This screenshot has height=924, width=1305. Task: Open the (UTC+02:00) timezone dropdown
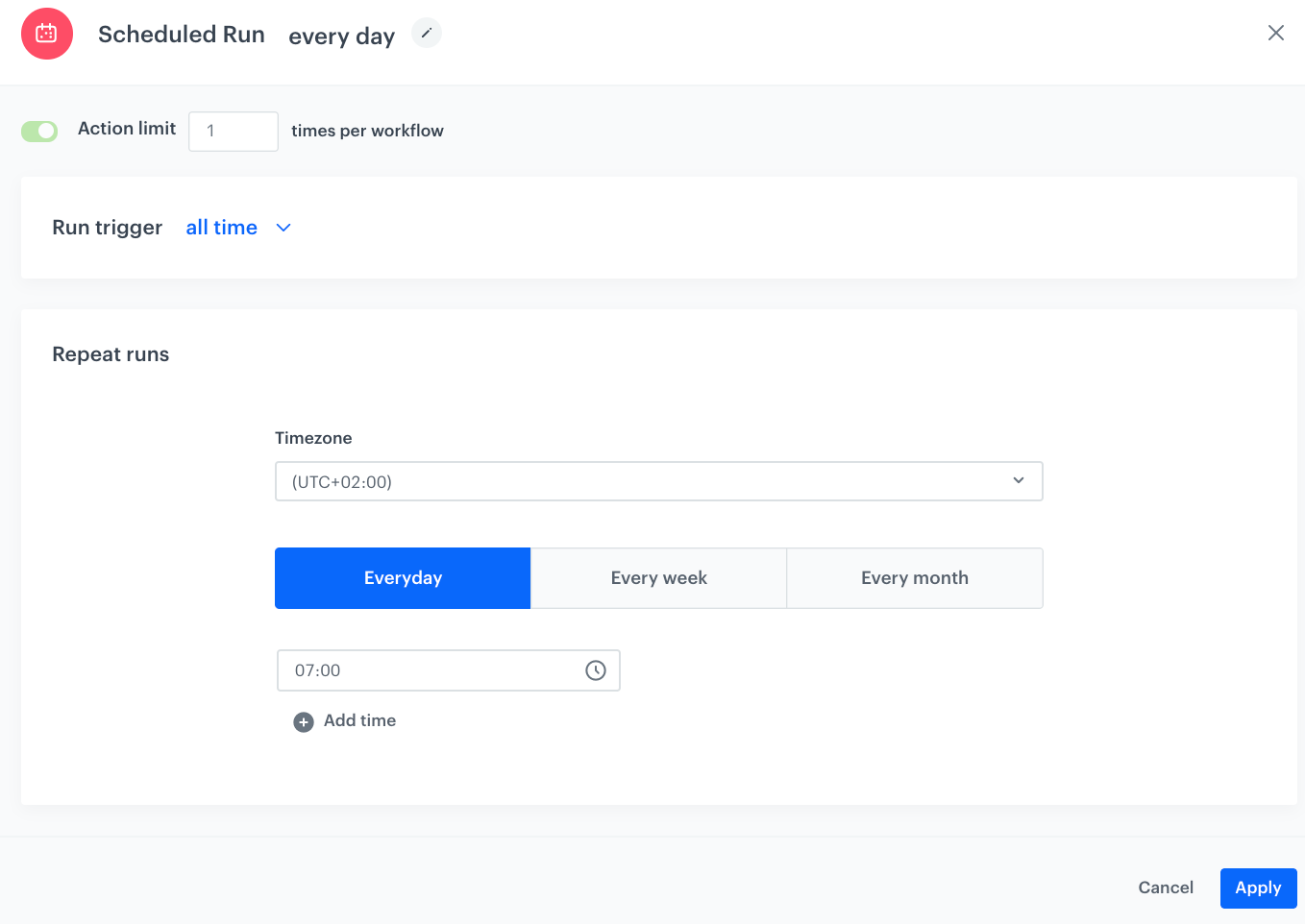[x=659, y=480]
